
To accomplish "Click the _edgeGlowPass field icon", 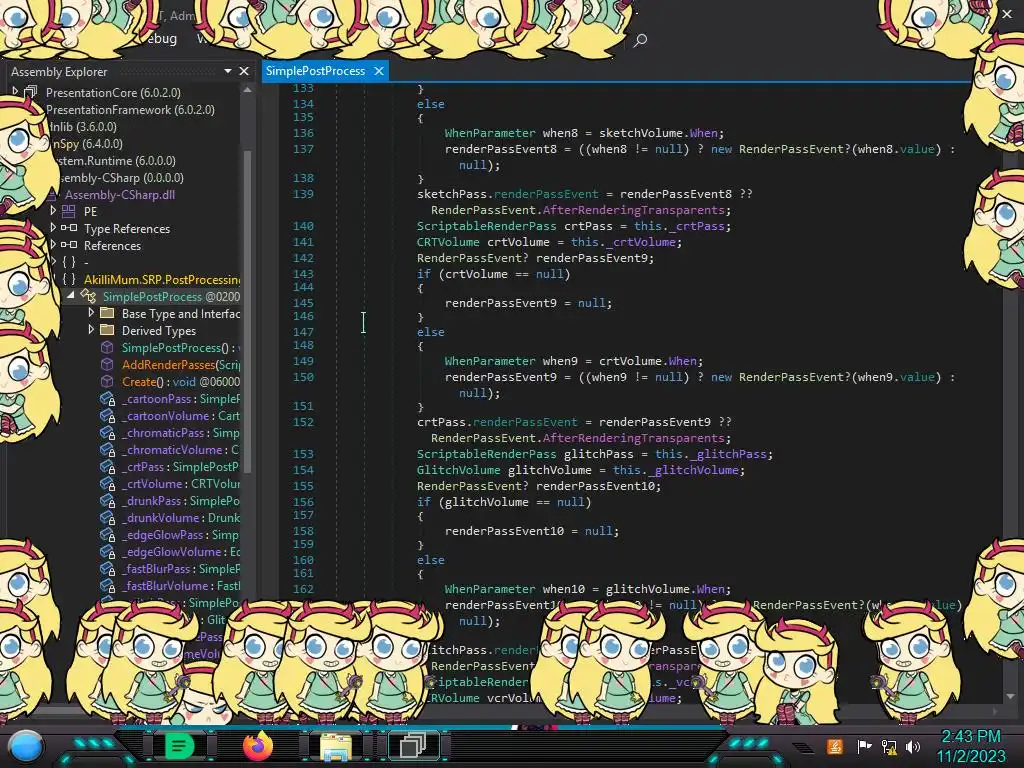I will (108, 535).
